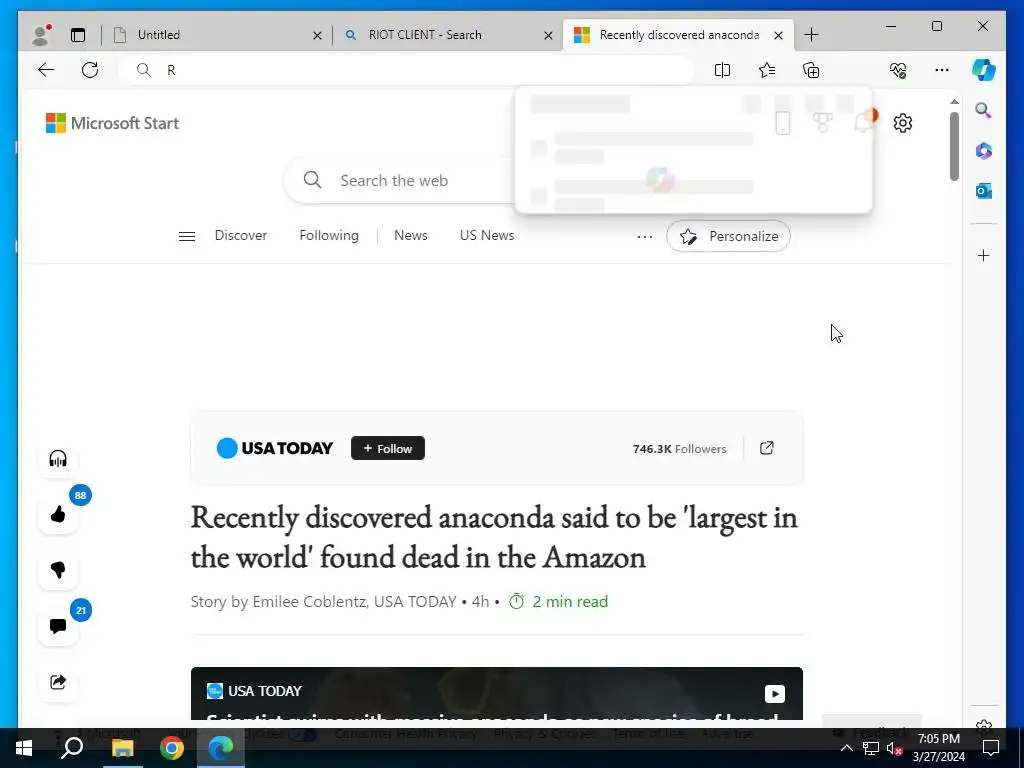The width and height of the screenshot is (1024, 768).
Task: Open Microsoft Start settings gear
Action: (903, 123)
